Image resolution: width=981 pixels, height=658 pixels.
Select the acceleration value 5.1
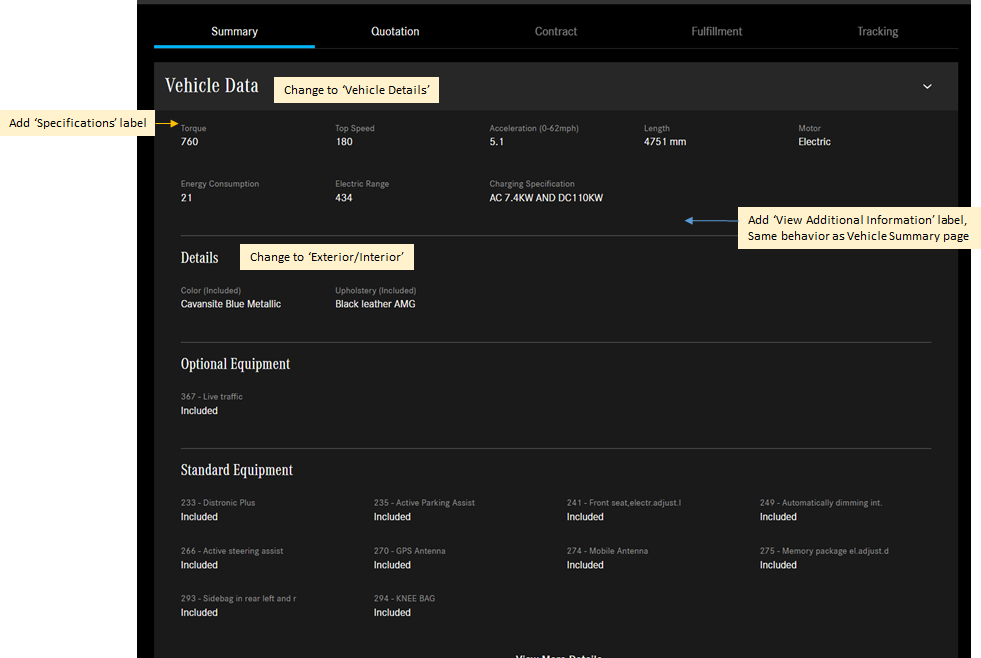click(x=497, y=142)
